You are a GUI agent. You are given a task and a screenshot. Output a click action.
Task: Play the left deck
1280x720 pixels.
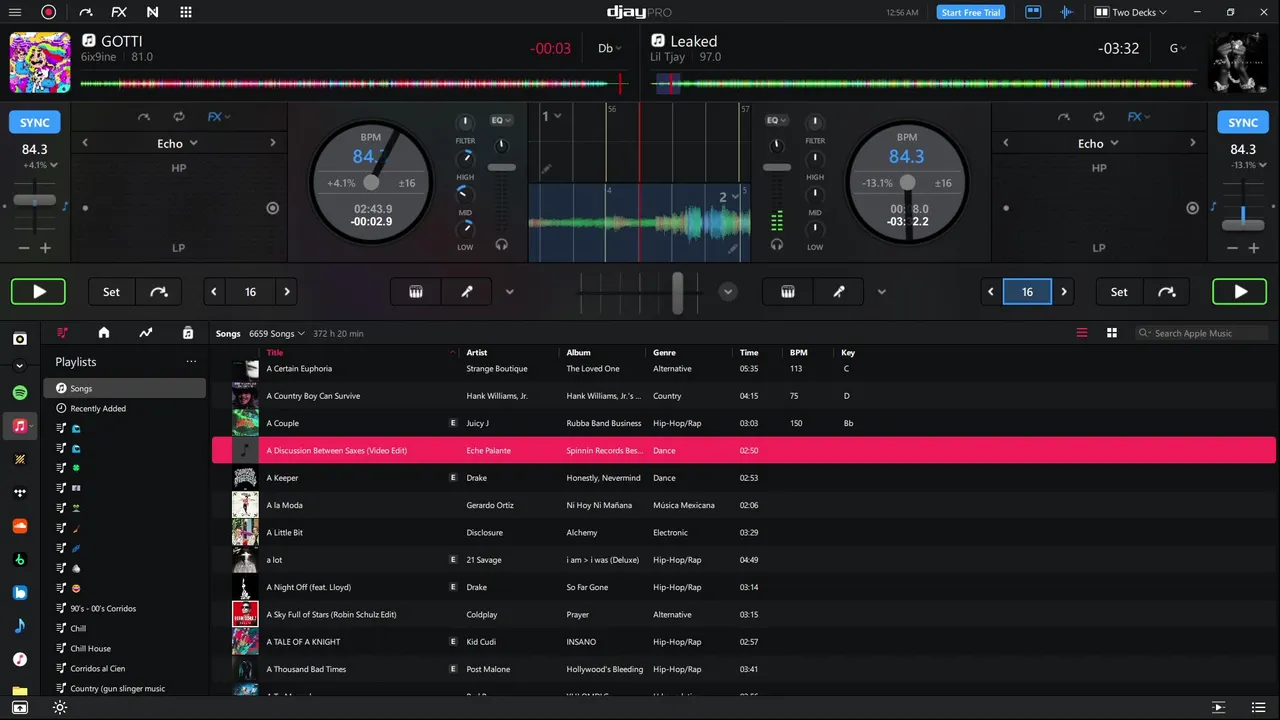[38, 292]
